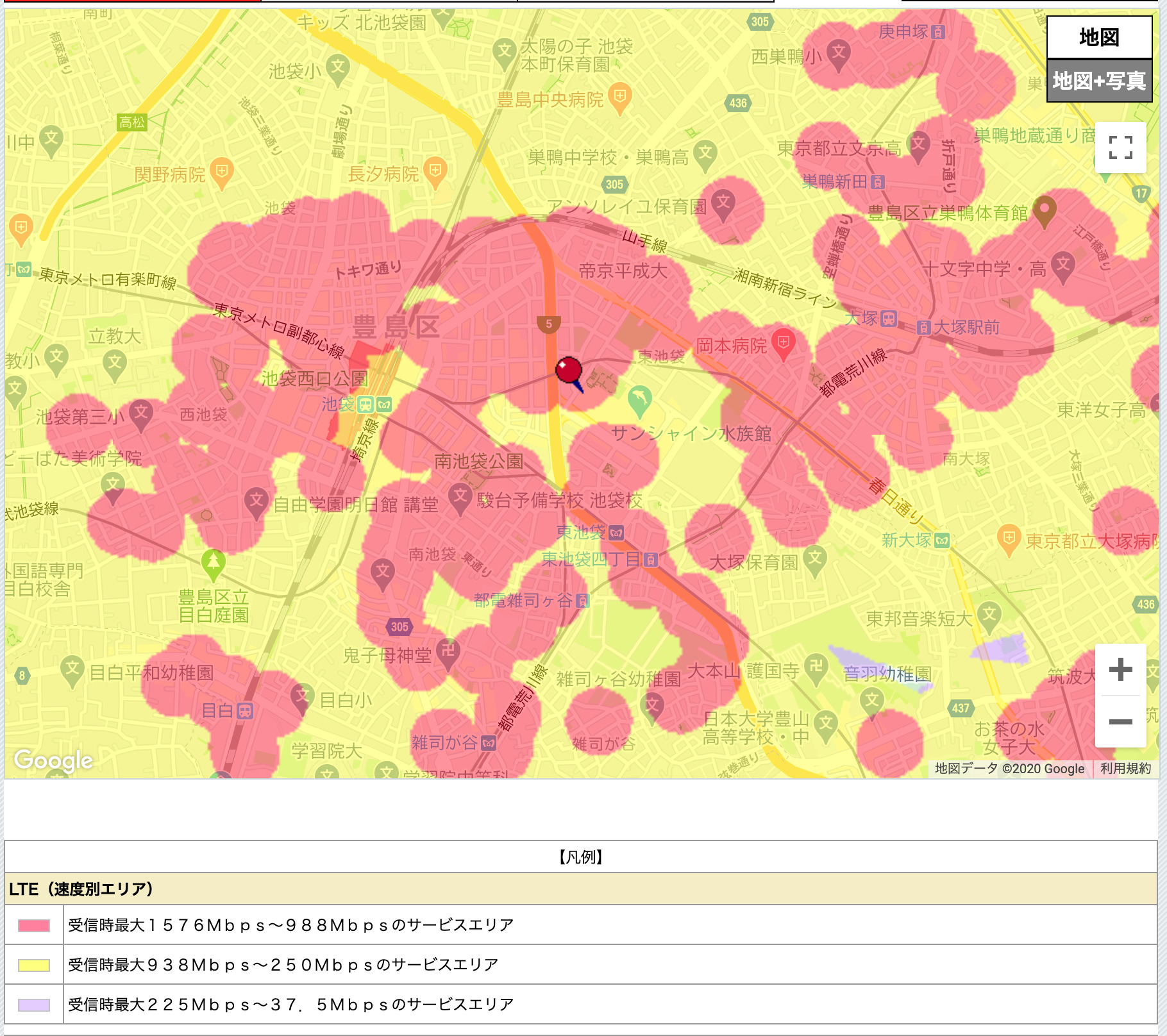Click the Otsuka station icon
1167x1036 pixels.
(x=889, y=318)
